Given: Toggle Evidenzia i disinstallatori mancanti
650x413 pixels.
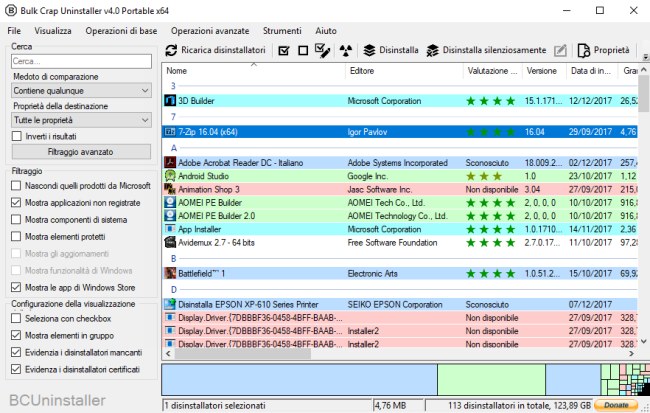Looking at the screenshot, I should click(16, 352).
